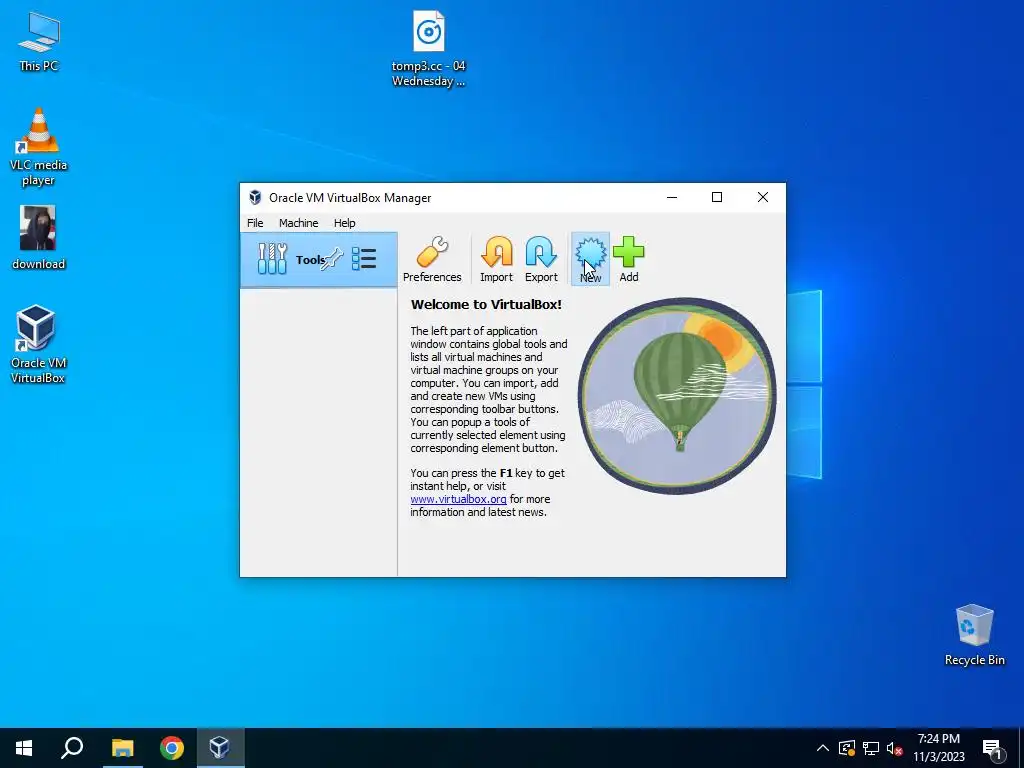Screen dimensions: 1024x768
Task: Click the security warning tray icon
Action: pyautogui.click(x=847, y=748)
